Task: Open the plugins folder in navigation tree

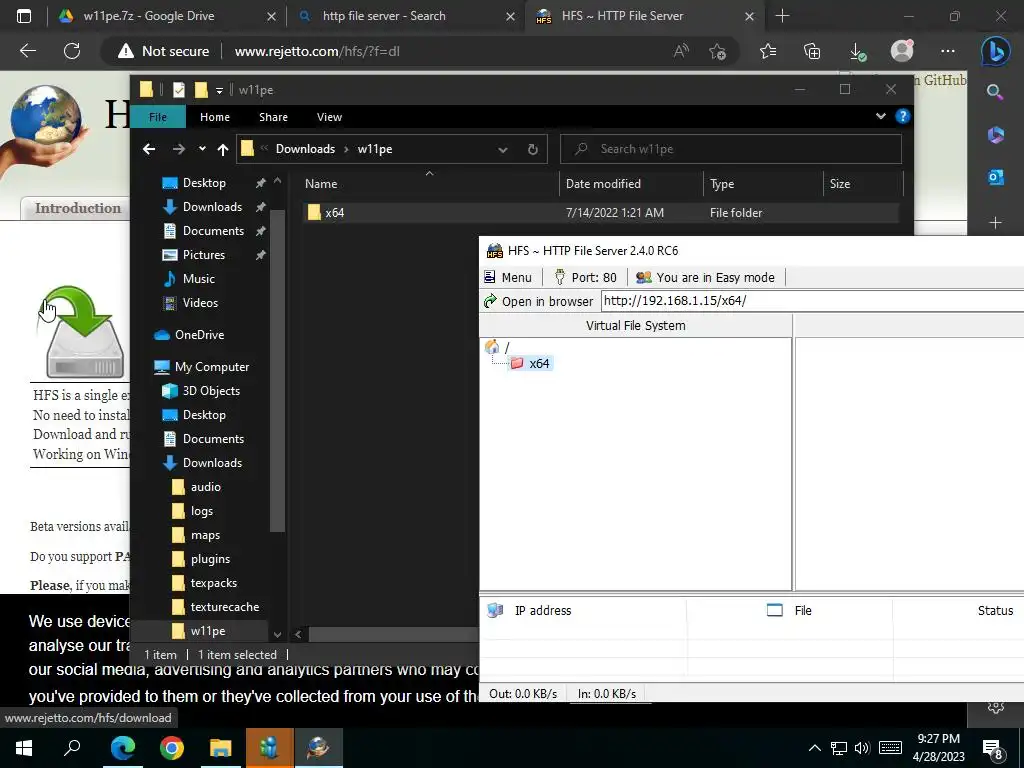Action: click(210, 559)
